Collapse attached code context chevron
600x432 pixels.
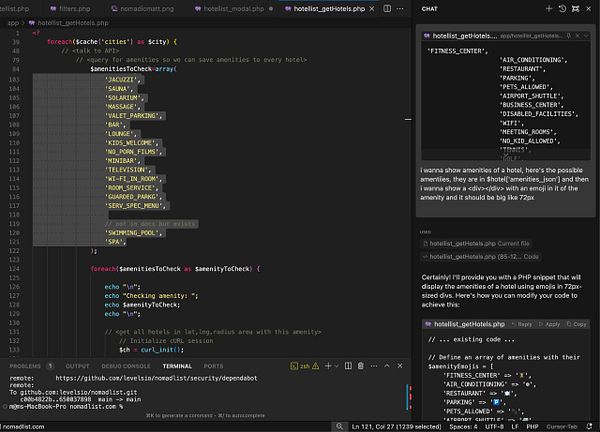[x=586, y=36]
